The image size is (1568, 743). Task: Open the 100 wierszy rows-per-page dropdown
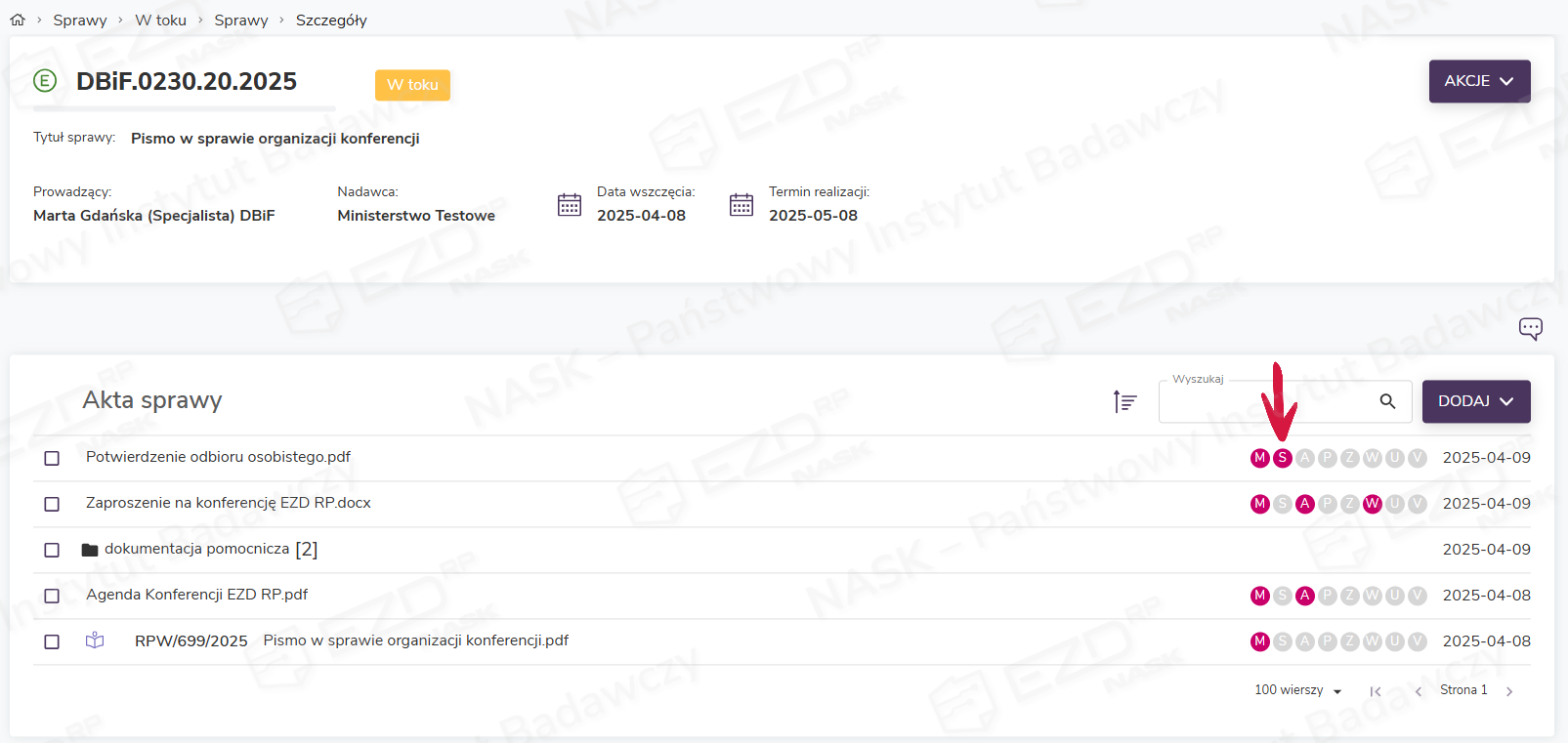point(1298,690)
